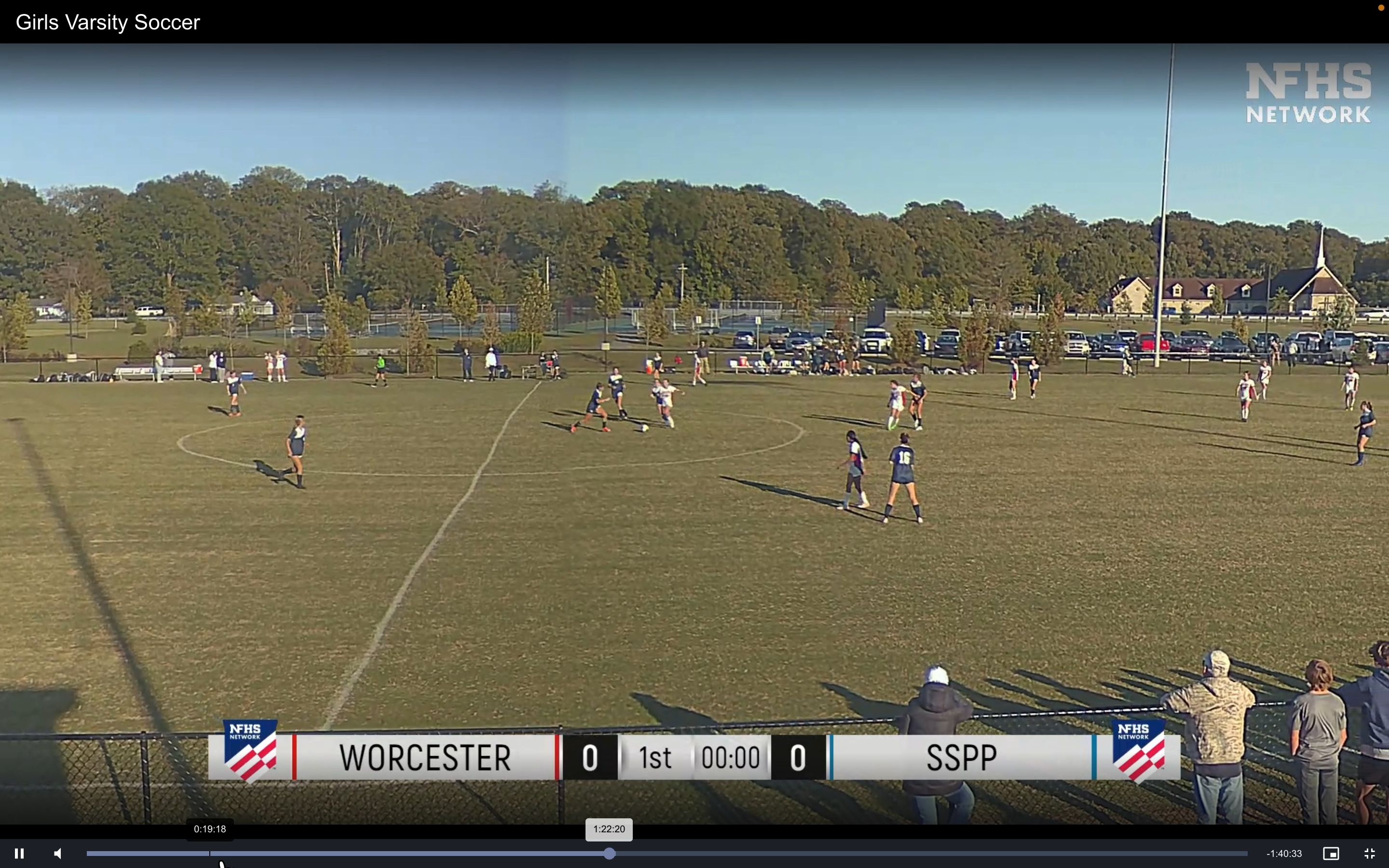This screenshot has height=868, width=1389.
Task: Click the NFHS shield logo beside SSPP
Action: [x=1139, y=751]
